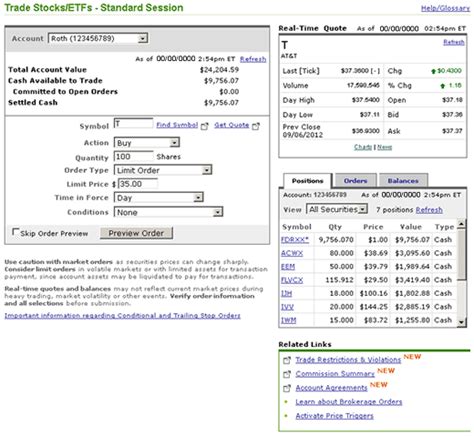
Task: Enable Skip Order Preview checkbox
Action: 15,232
